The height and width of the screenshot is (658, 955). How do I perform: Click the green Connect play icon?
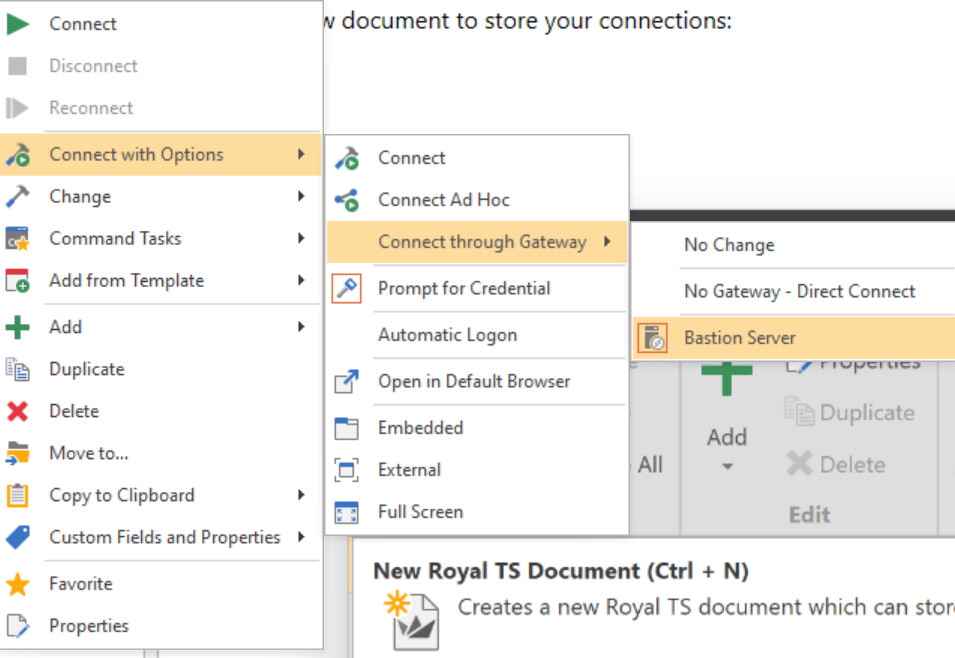(18, 24)
